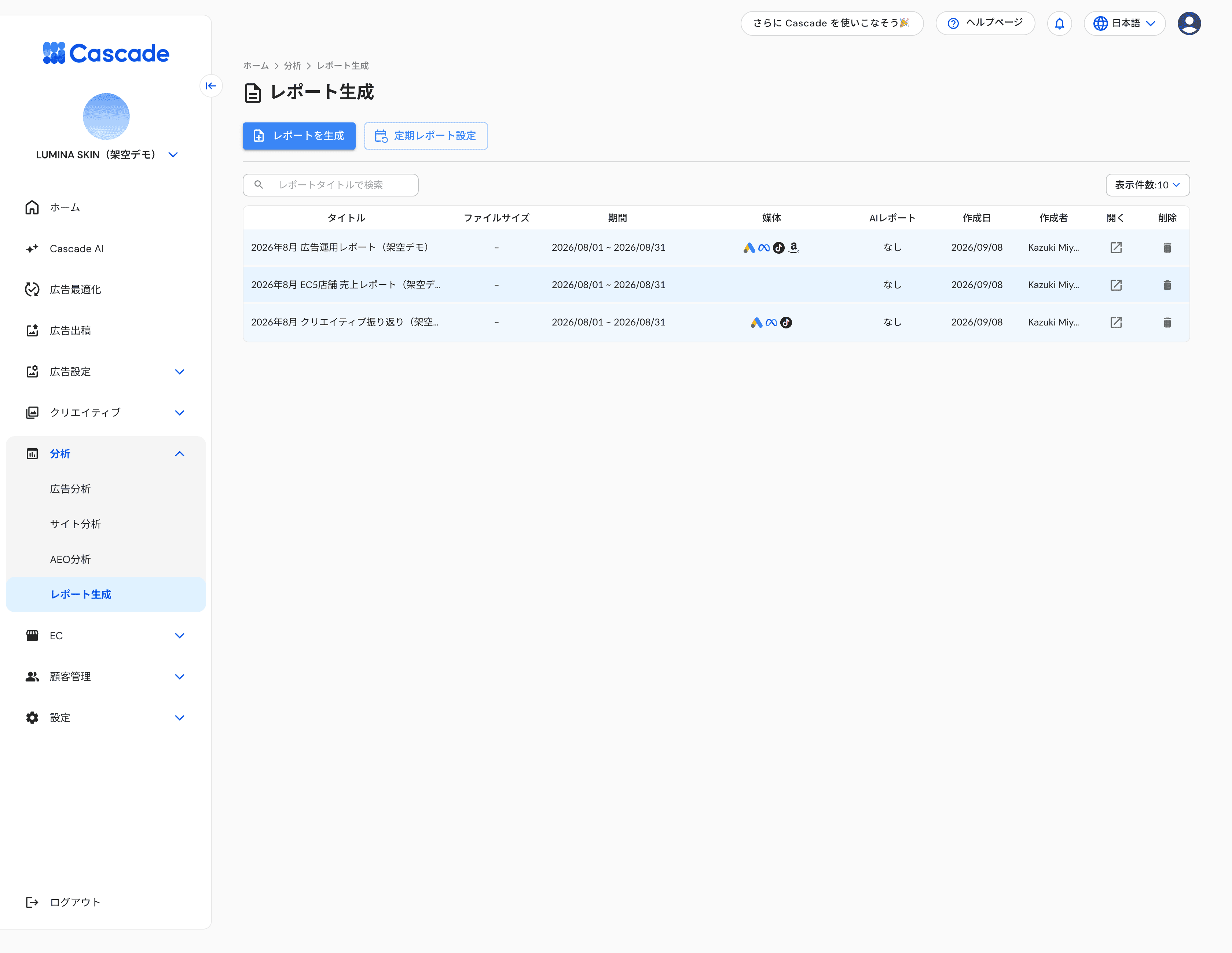Image resolution: width=1232 pixels, height=953 pixels.
Task: Open the 2026年8月 広告運用レポート report
Action: point(1116,247)
